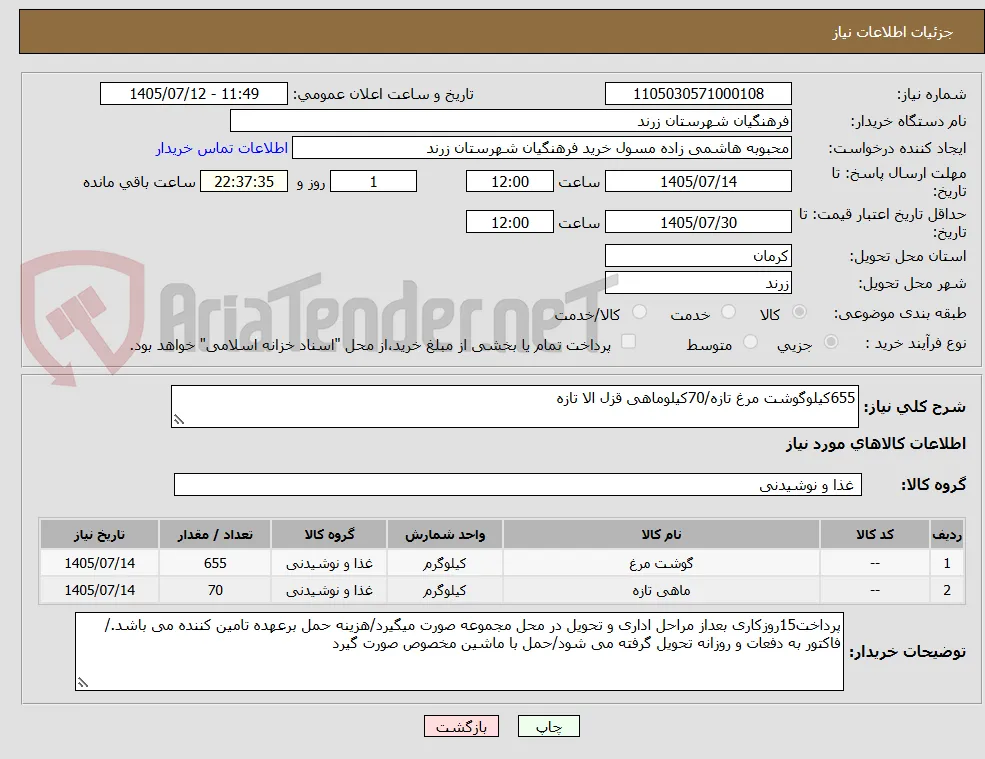The width and height of the screenshot is (985, 759).
Task: Click the goods group field غذا و نوشیدنی
Action: coord(518,484)
